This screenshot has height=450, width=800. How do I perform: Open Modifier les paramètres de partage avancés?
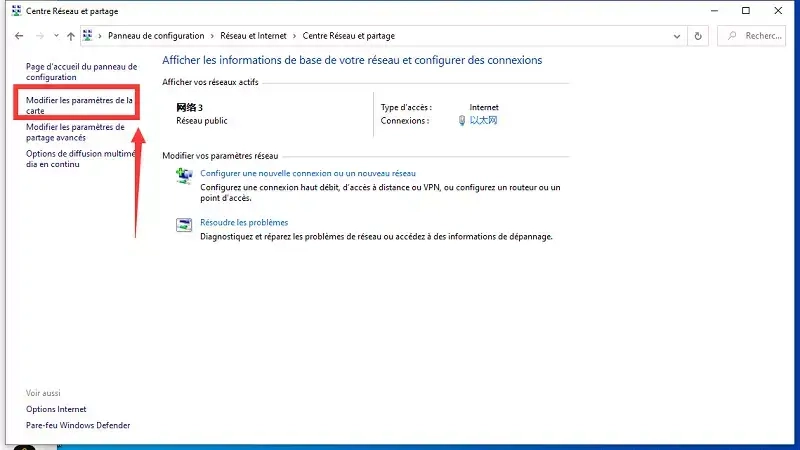click(x=75, y=132)
